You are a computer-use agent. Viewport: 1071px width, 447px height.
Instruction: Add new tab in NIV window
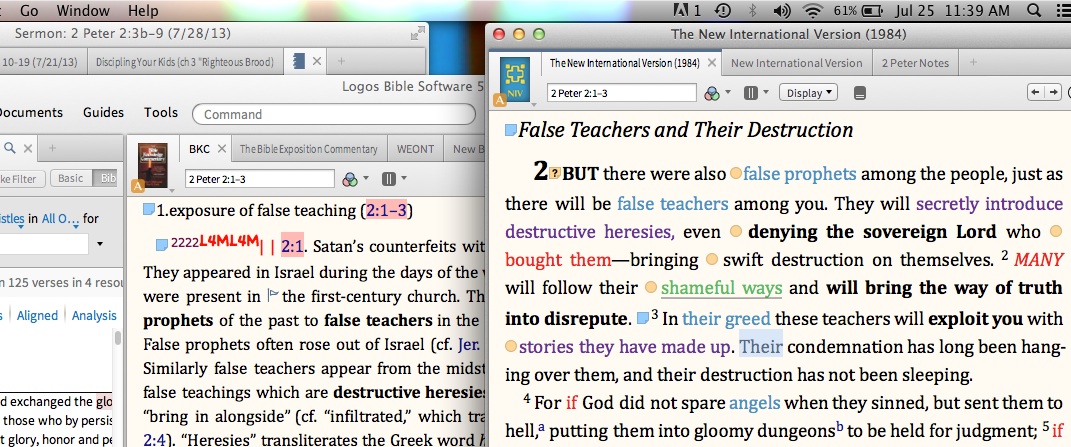click(x=973, y=63)
